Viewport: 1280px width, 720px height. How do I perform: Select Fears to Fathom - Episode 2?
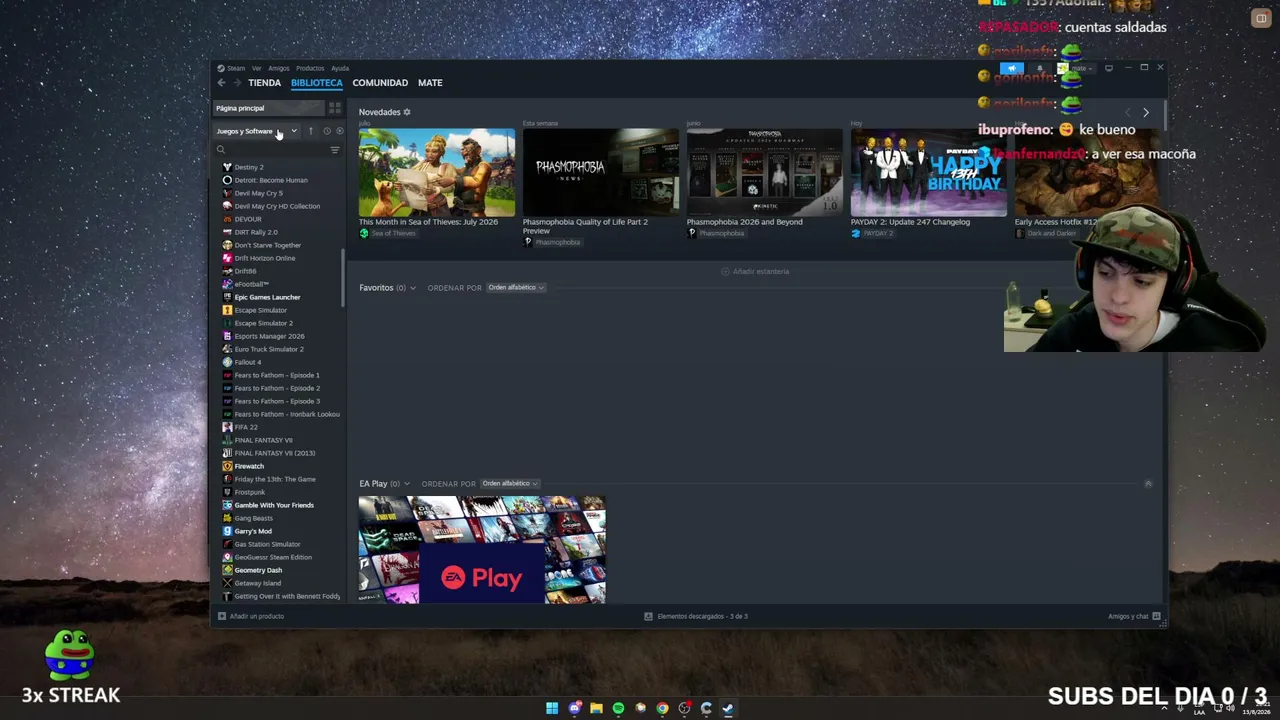pos(277,388)
